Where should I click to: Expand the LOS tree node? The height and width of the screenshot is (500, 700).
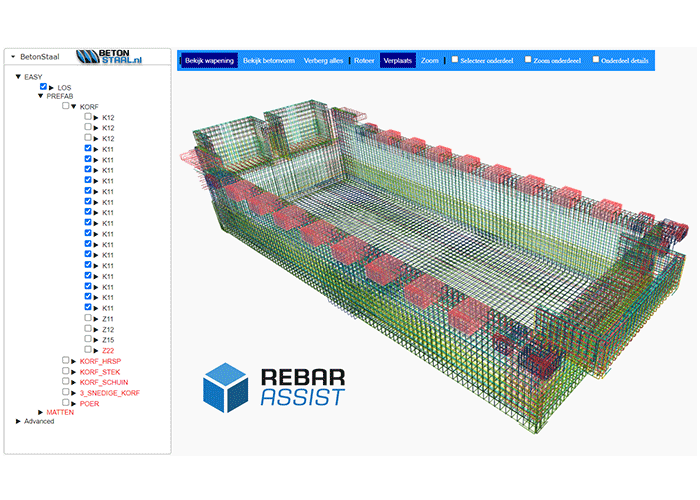coord(51,88)
